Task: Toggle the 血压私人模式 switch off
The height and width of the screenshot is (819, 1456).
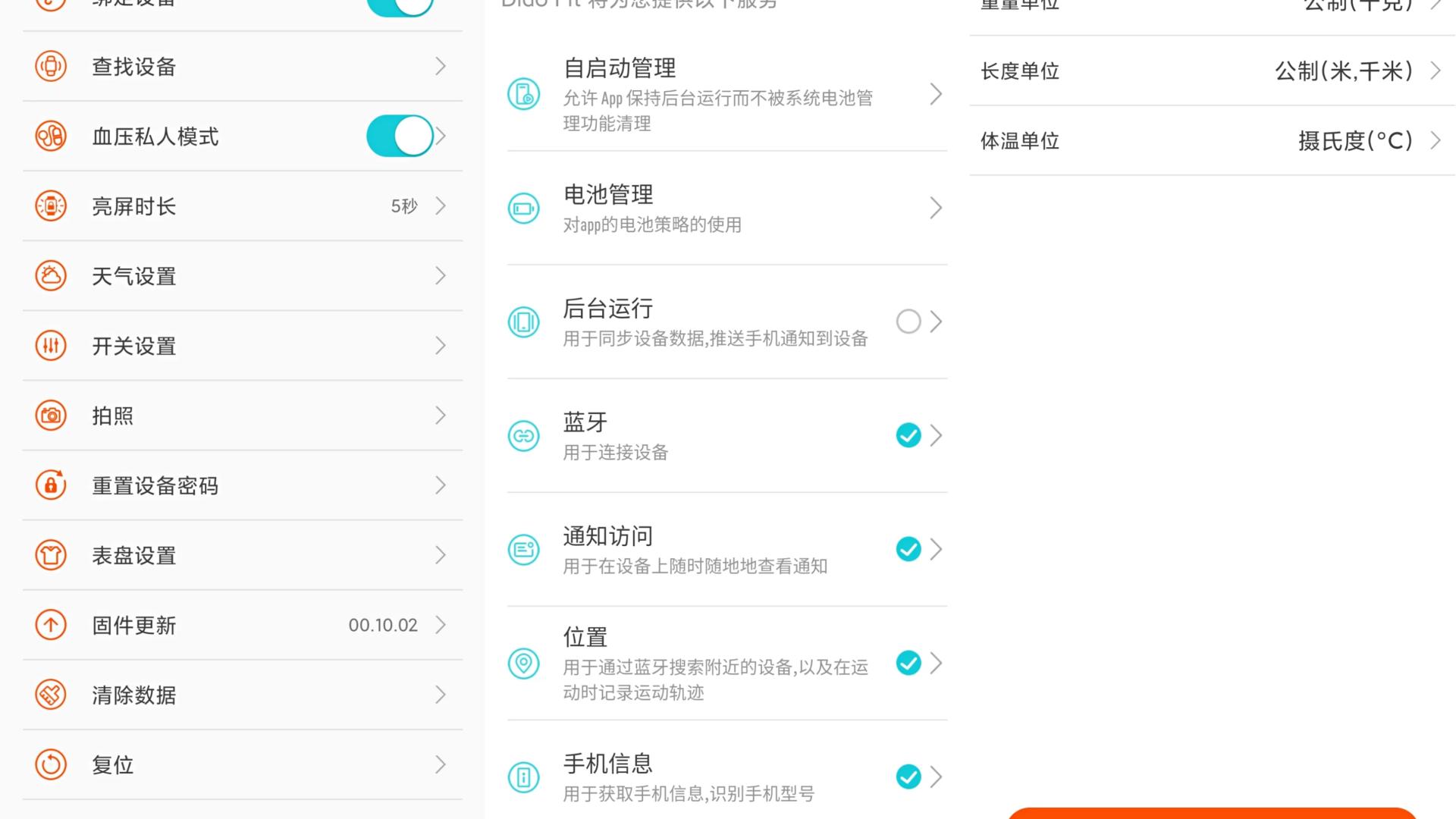Action: 400,136
